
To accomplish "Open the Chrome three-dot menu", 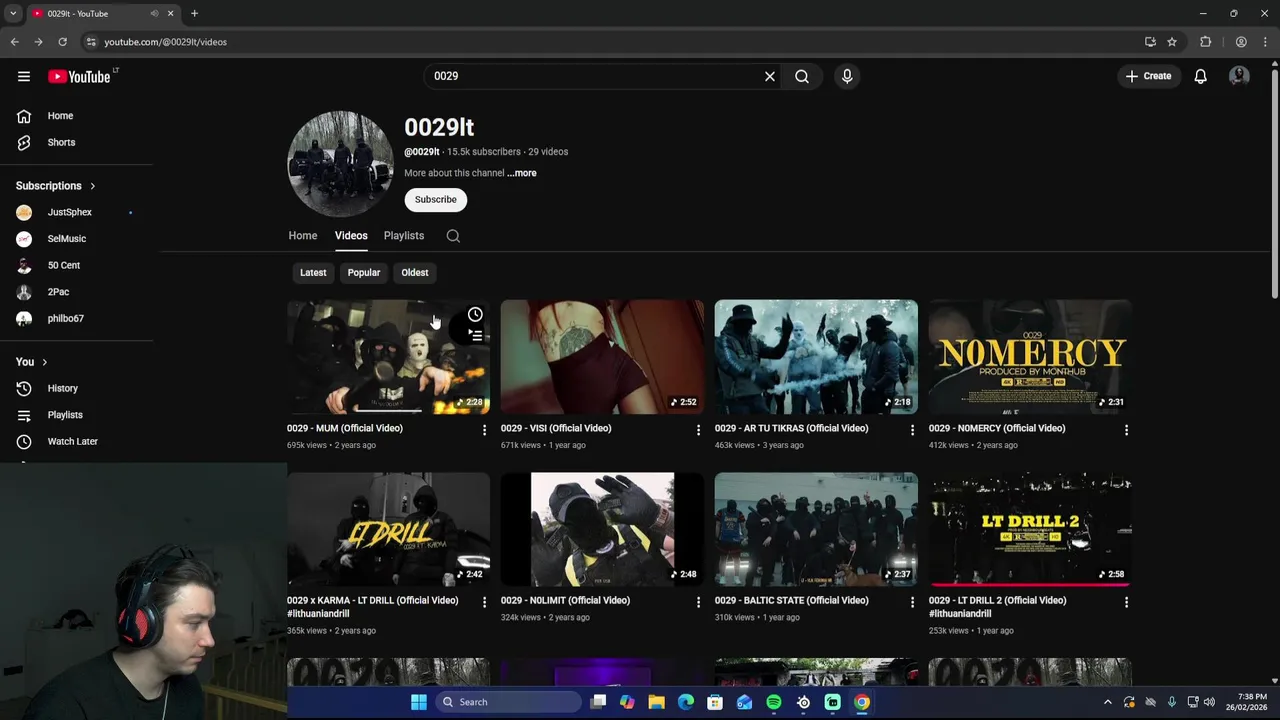I will (1265, 42).
